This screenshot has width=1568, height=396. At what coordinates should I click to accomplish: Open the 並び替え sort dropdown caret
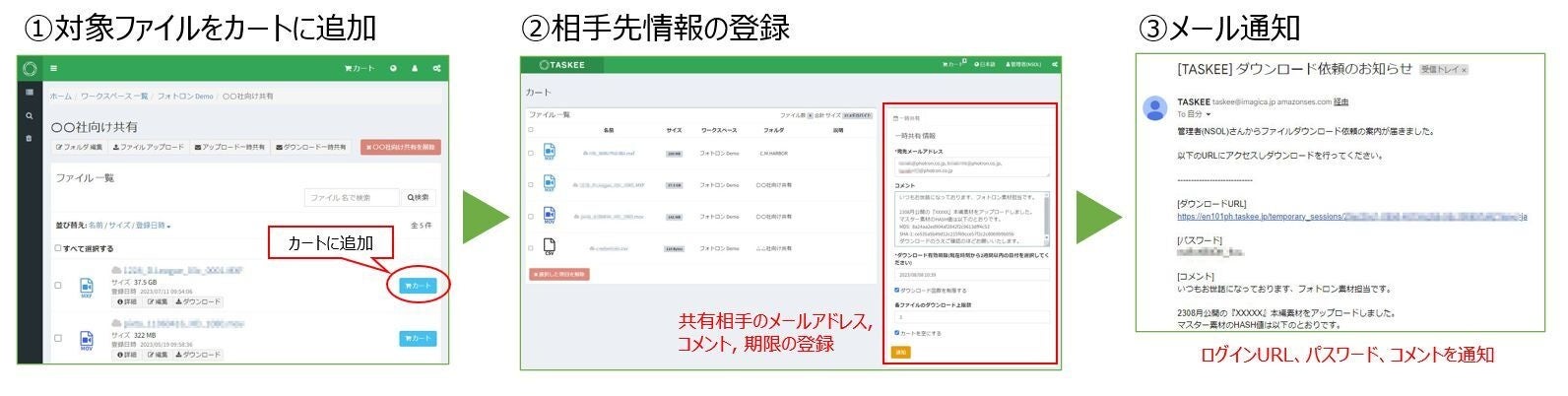coord(168,228)
